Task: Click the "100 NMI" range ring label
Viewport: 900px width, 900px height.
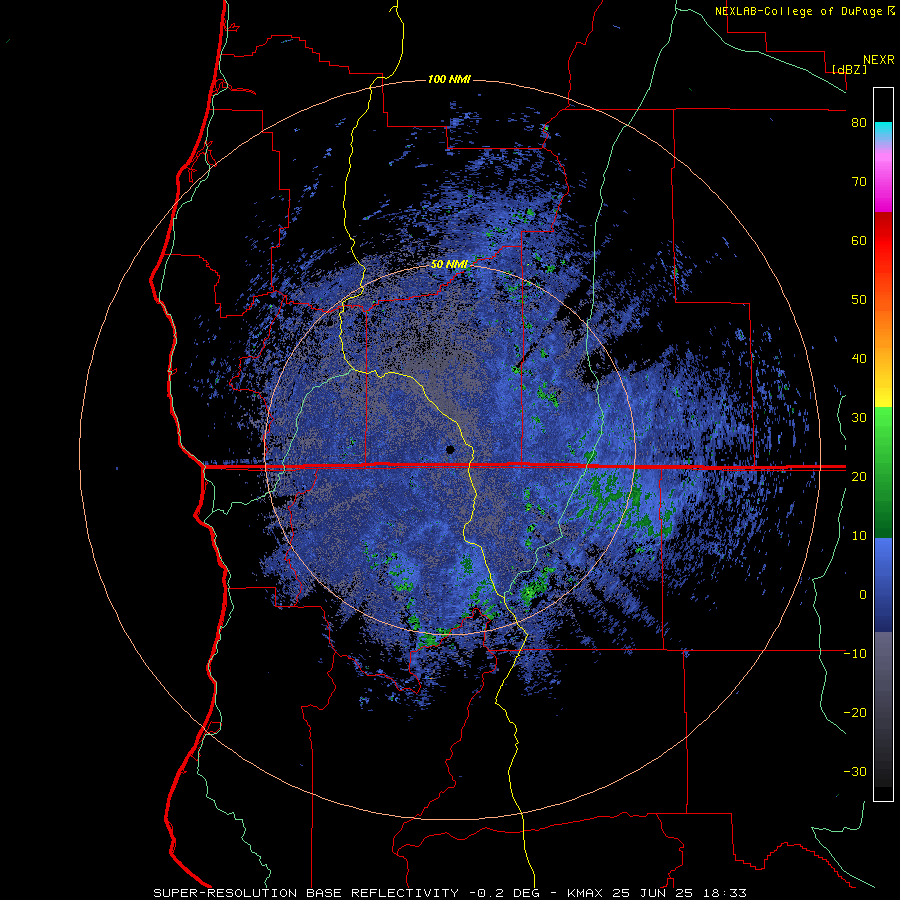Action: [449, 79]
